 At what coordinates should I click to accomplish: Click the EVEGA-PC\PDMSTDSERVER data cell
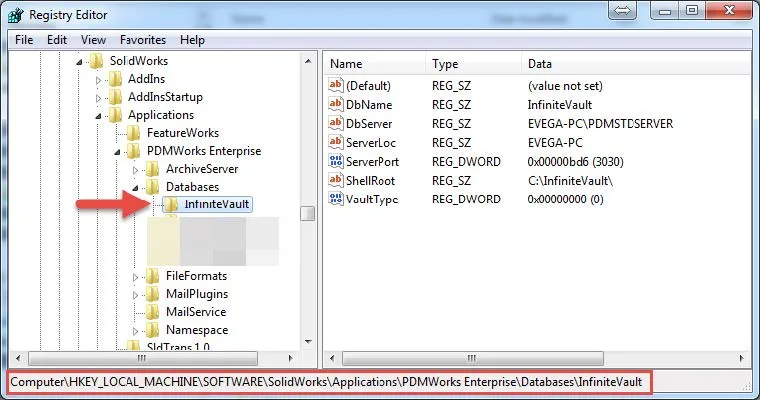(x=600, y=124)
